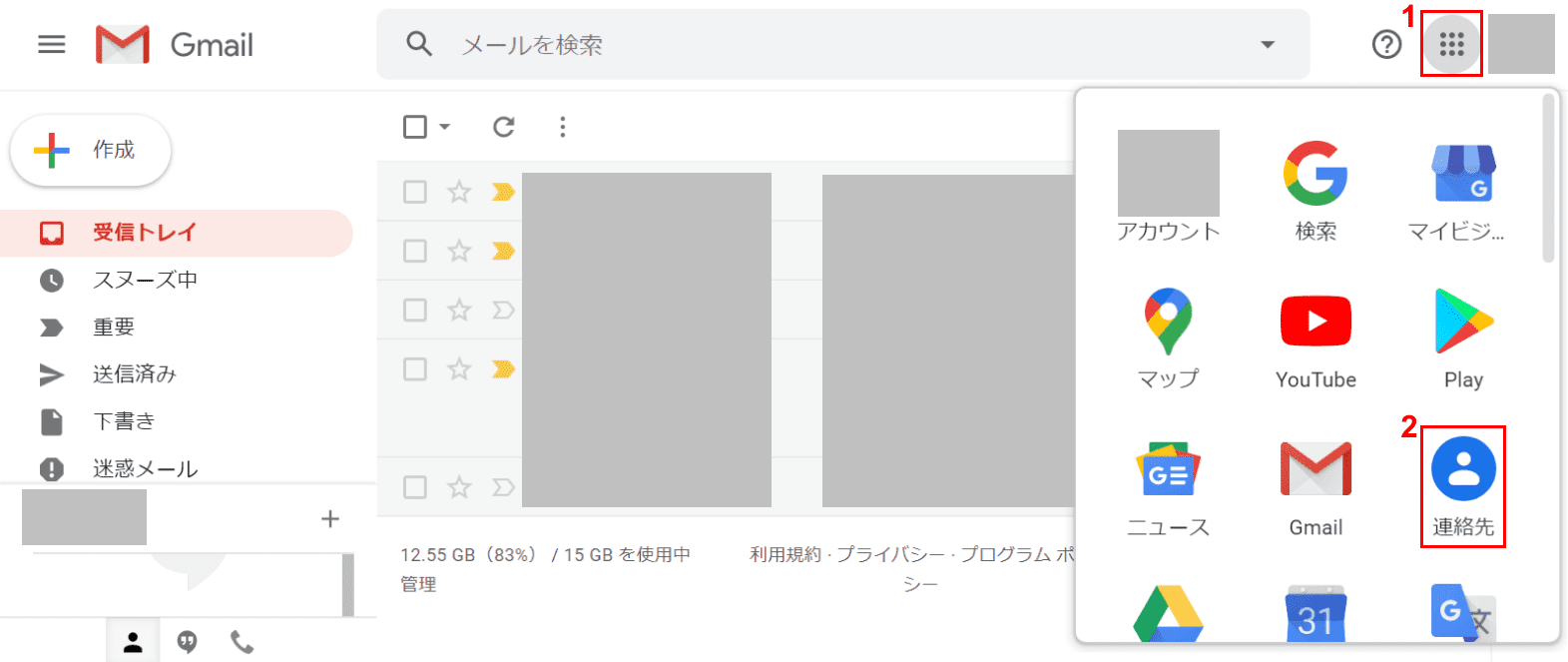Open the Inbox (受信トレイ) folder
The image size is (1568, 662).
177,233
